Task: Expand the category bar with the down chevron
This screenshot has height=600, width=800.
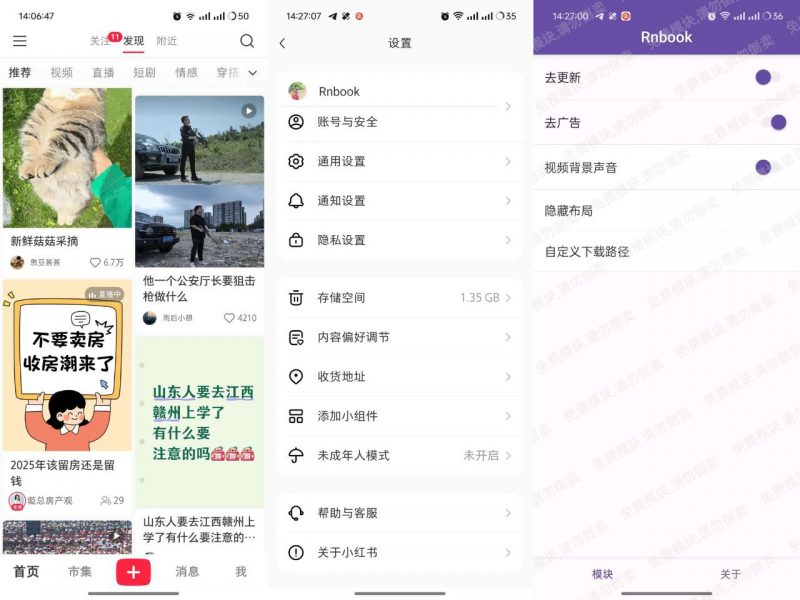Action: [x=251, y=73]
